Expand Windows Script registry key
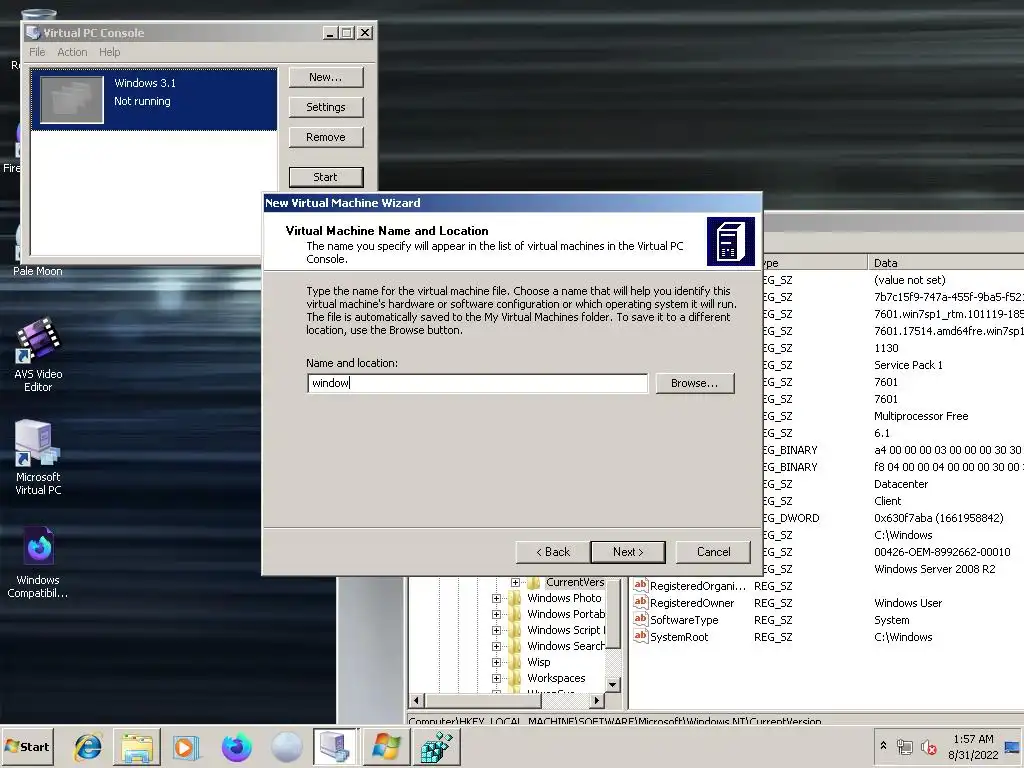This screenshot has height=768, width=1024. [496, 630]
